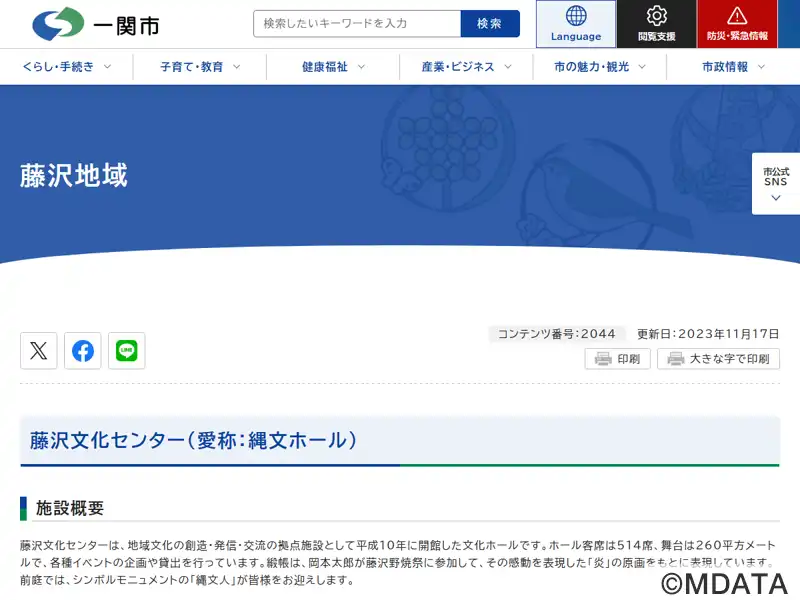Click the 更新日:2023年11月17日 text
The image size is (800, 600).
point(708,334)
